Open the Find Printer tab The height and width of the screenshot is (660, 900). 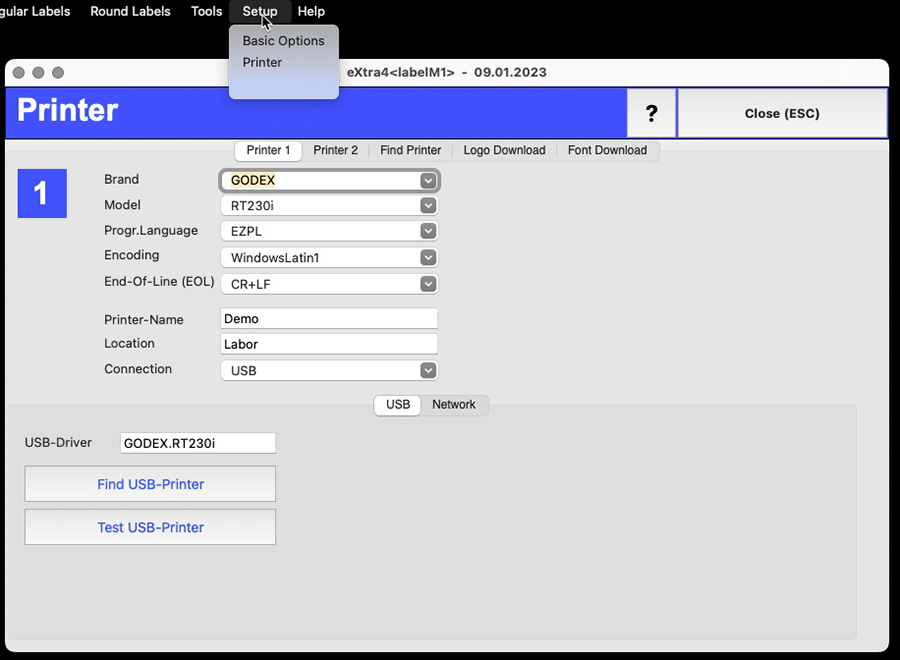(x=410, y=150)
